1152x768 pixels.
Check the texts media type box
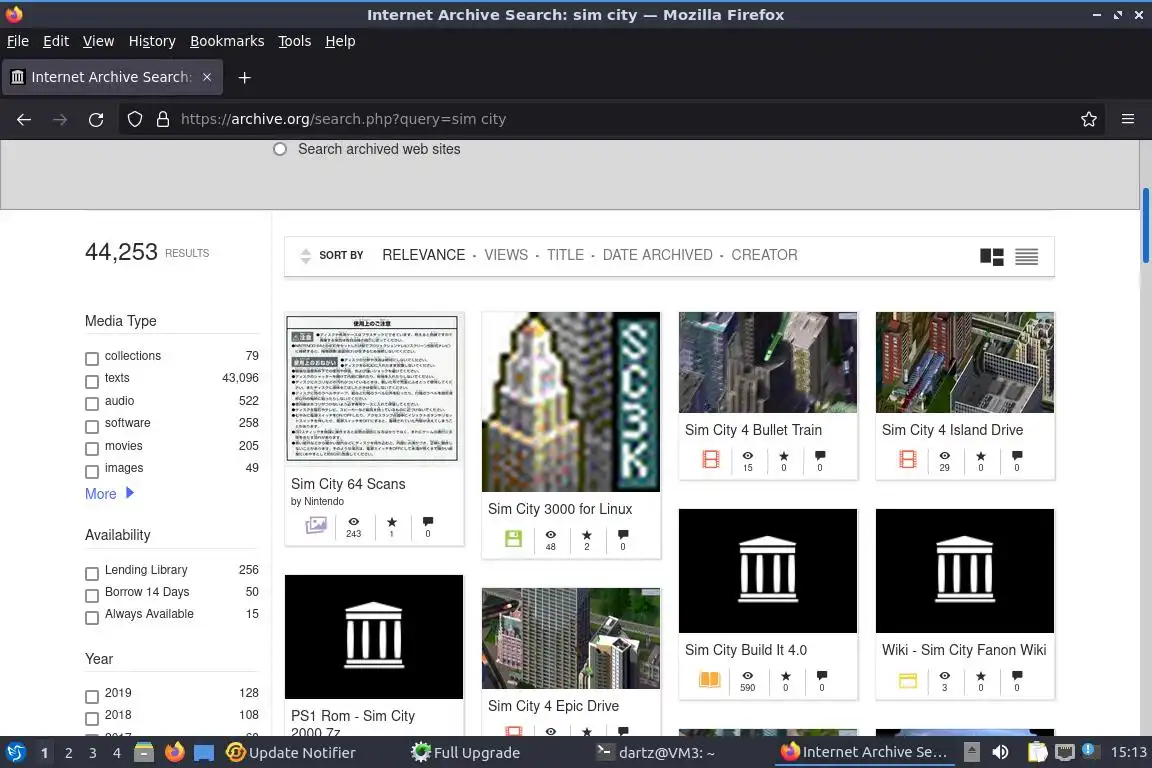tap(92, 381)
